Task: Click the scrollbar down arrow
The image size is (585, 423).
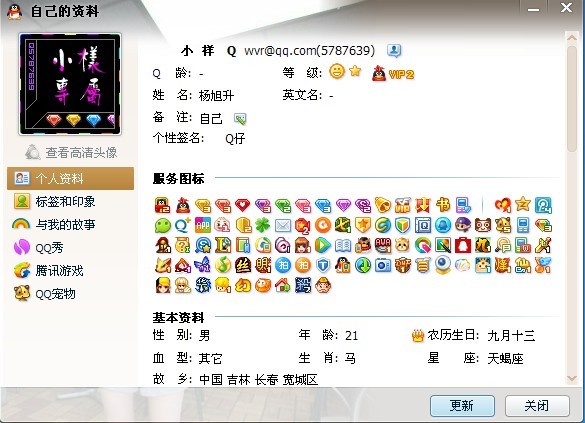Action: click(x=572, y=379)
